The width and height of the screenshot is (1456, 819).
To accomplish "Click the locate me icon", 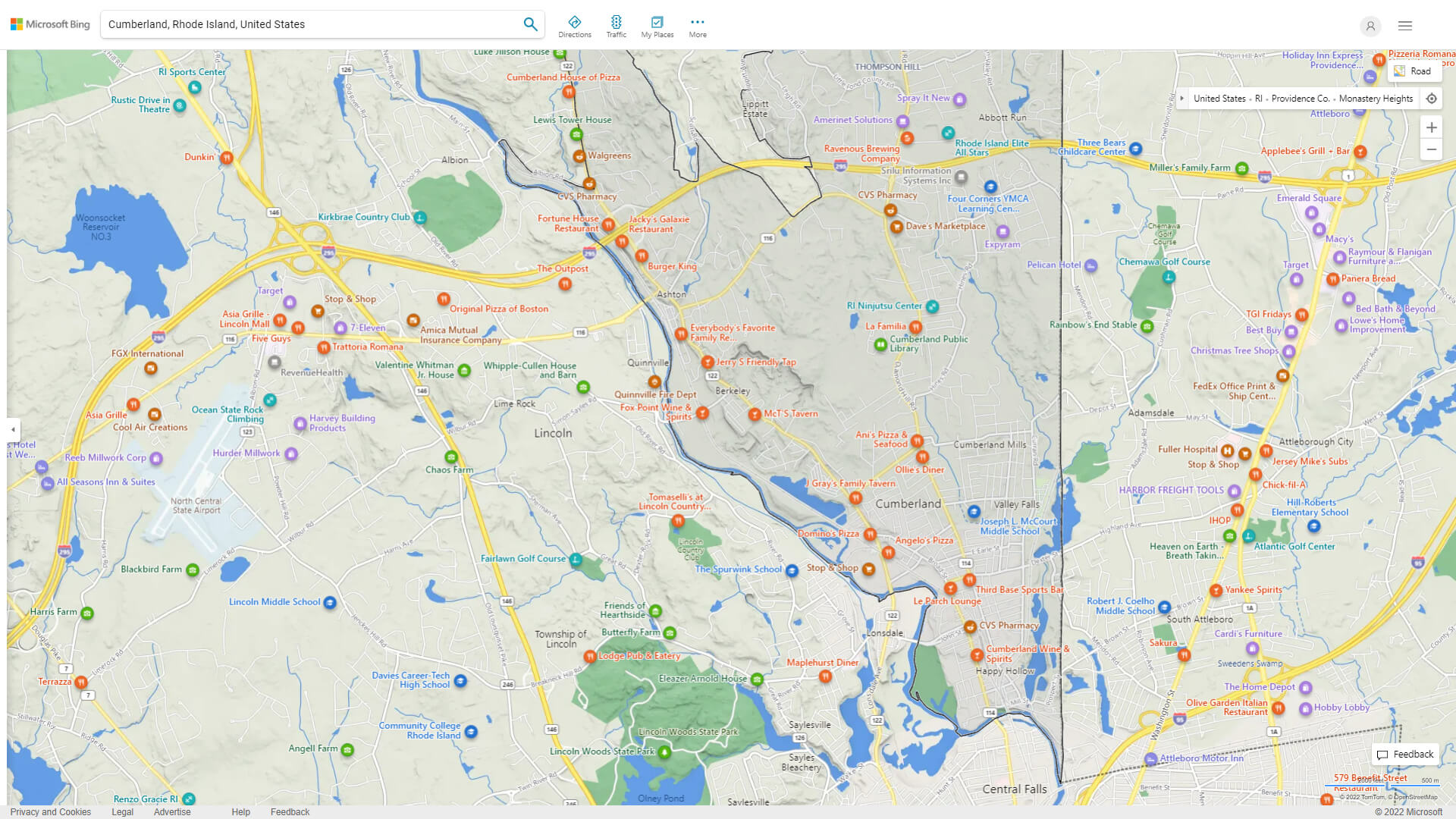I will [x=1431, y=99].
